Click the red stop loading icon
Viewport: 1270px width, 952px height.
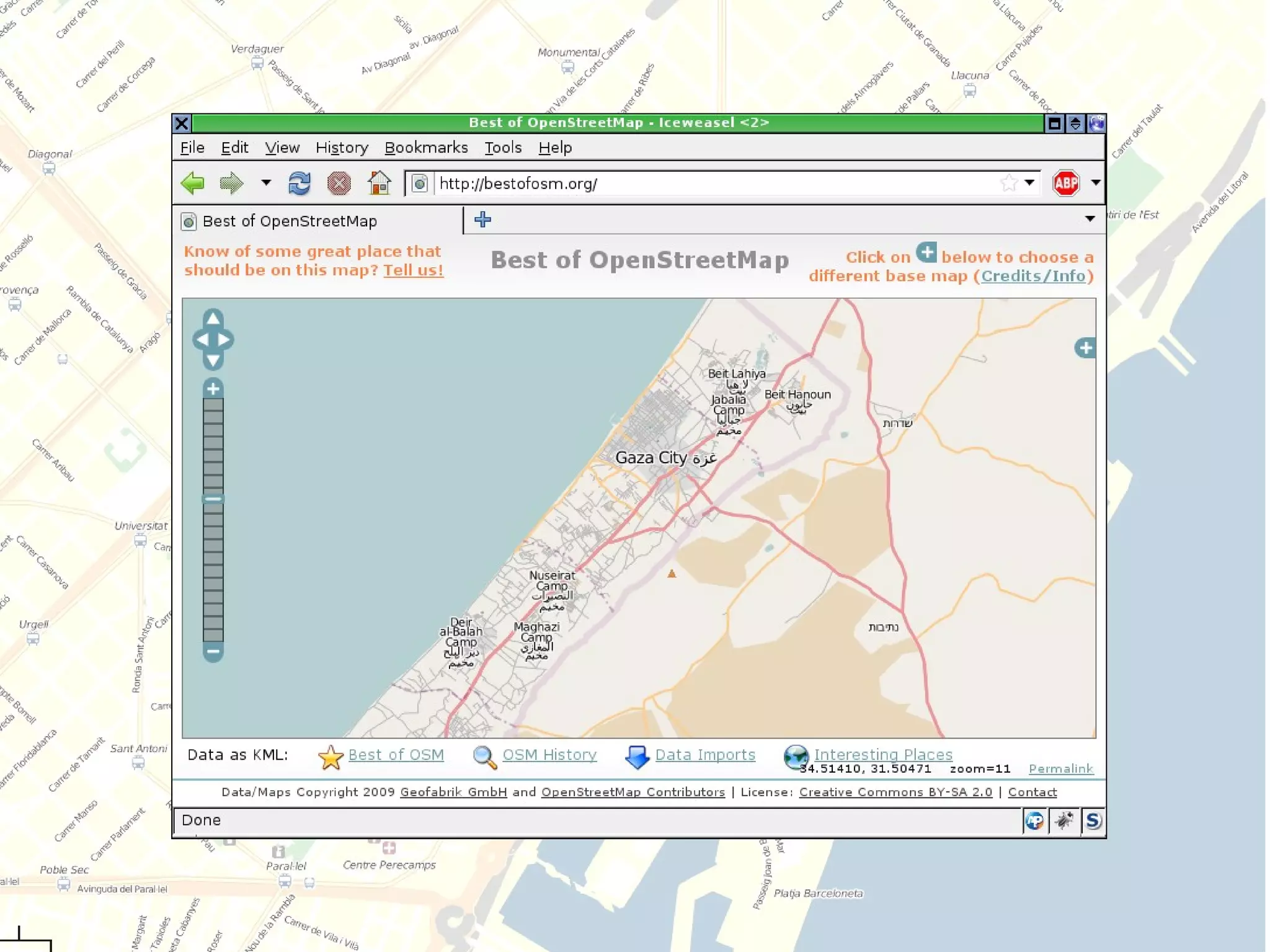point(339,184)
